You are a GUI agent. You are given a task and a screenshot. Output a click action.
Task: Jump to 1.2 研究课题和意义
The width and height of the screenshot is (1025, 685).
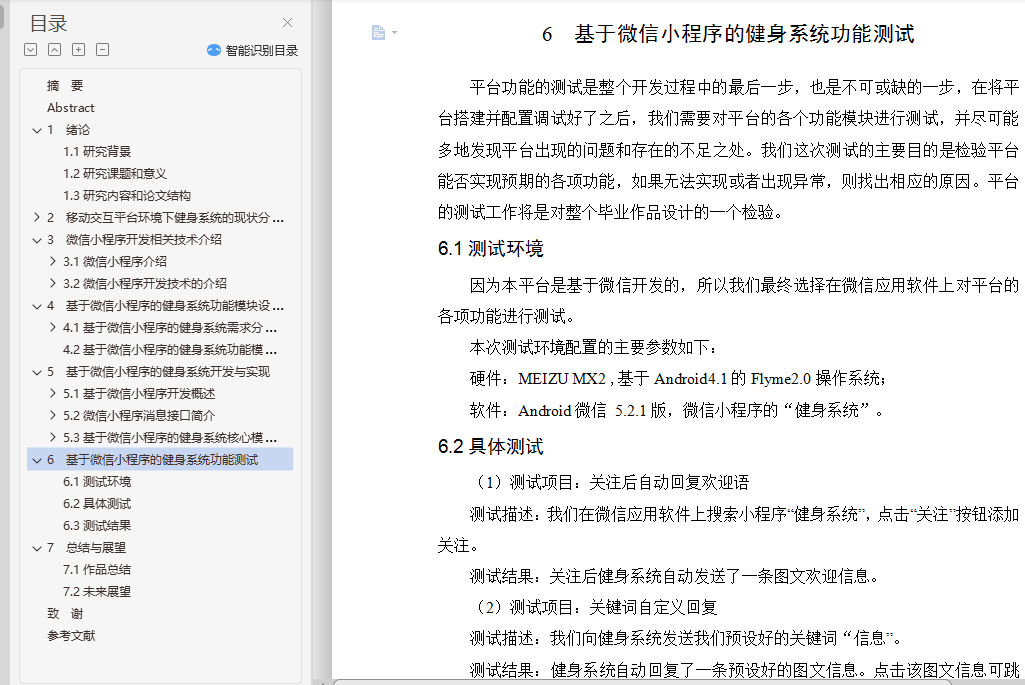point(115,174)
